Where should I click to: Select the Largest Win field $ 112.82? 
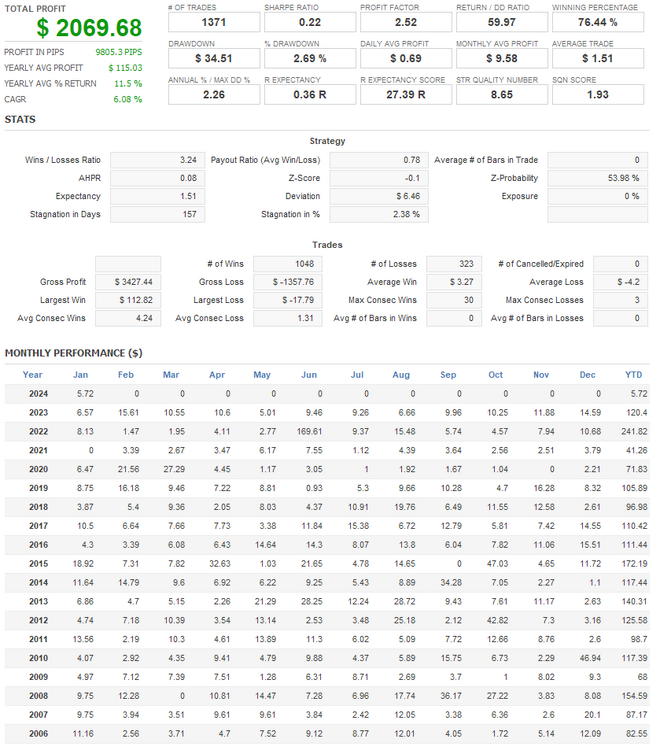(x=128, y=300)
